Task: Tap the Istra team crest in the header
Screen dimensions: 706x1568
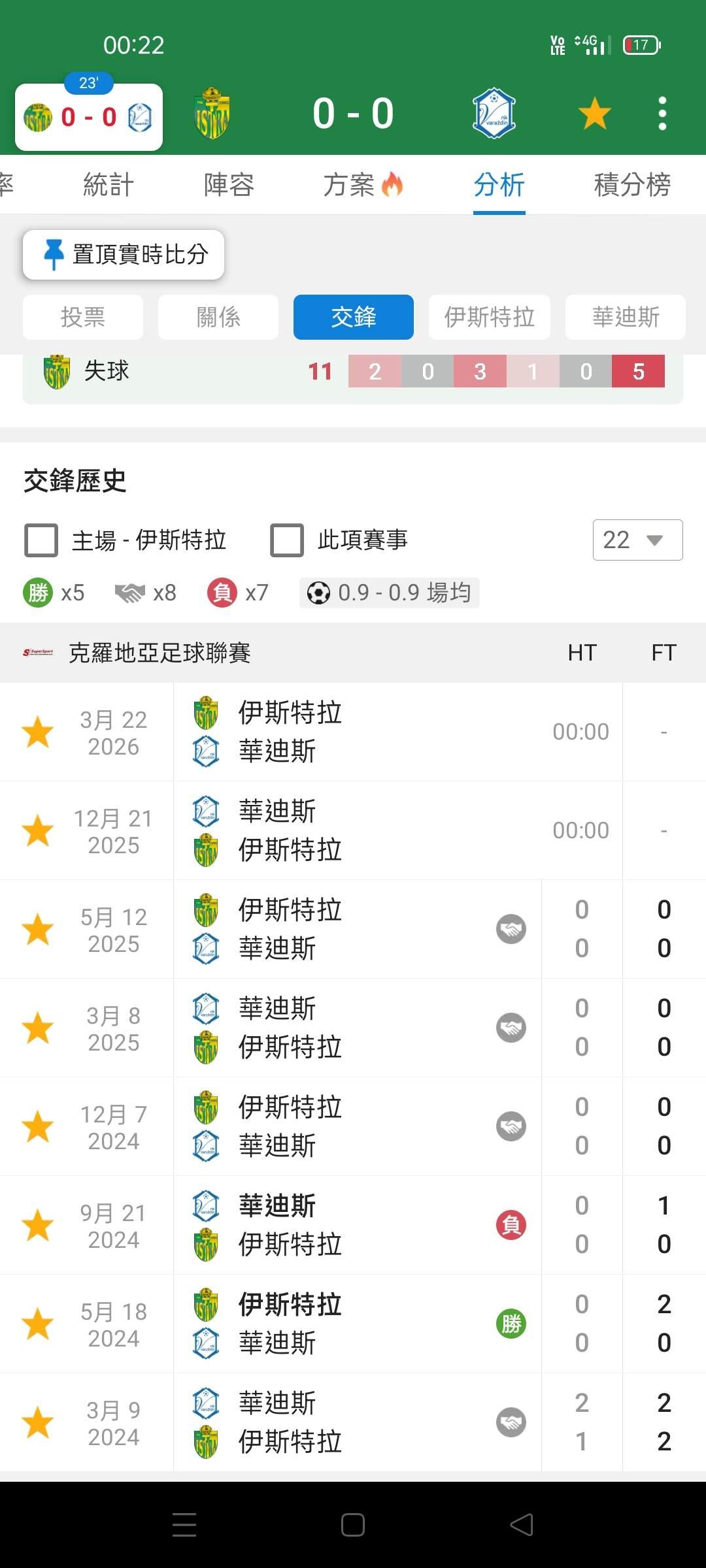Action: click(x=212, y=114)
